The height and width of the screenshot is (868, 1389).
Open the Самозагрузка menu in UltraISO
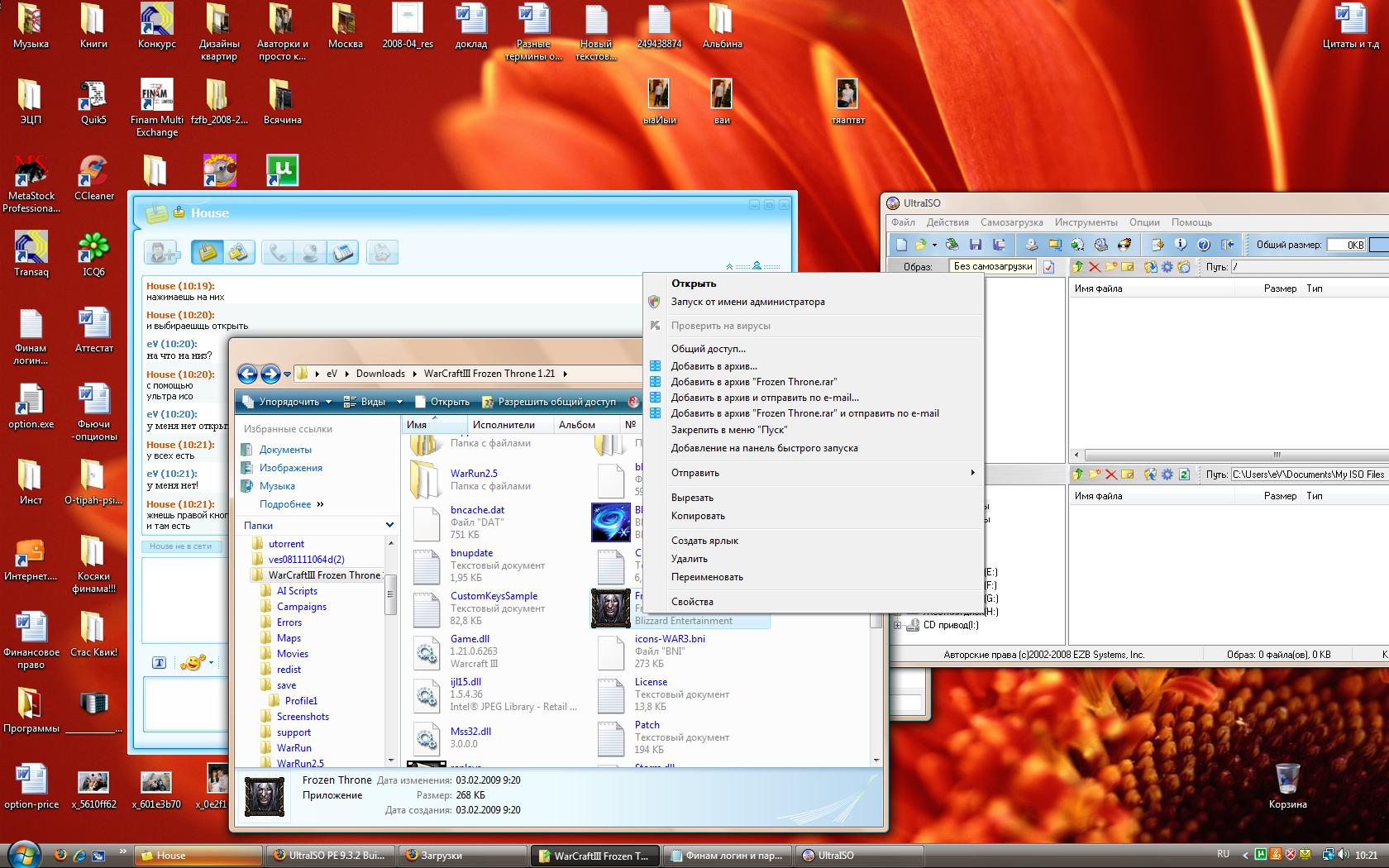[x=1011, y=222]
